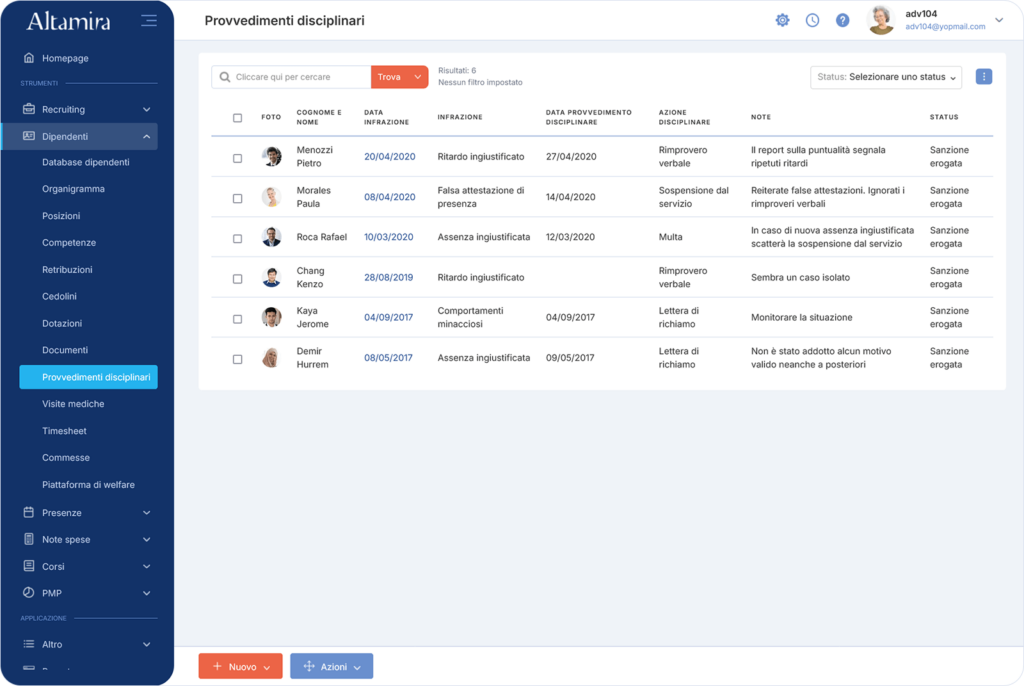This screenshot has height=686, width=1024.
Task: Click the three-dot options icon beside status filter
Action: [x=984, y=77]
